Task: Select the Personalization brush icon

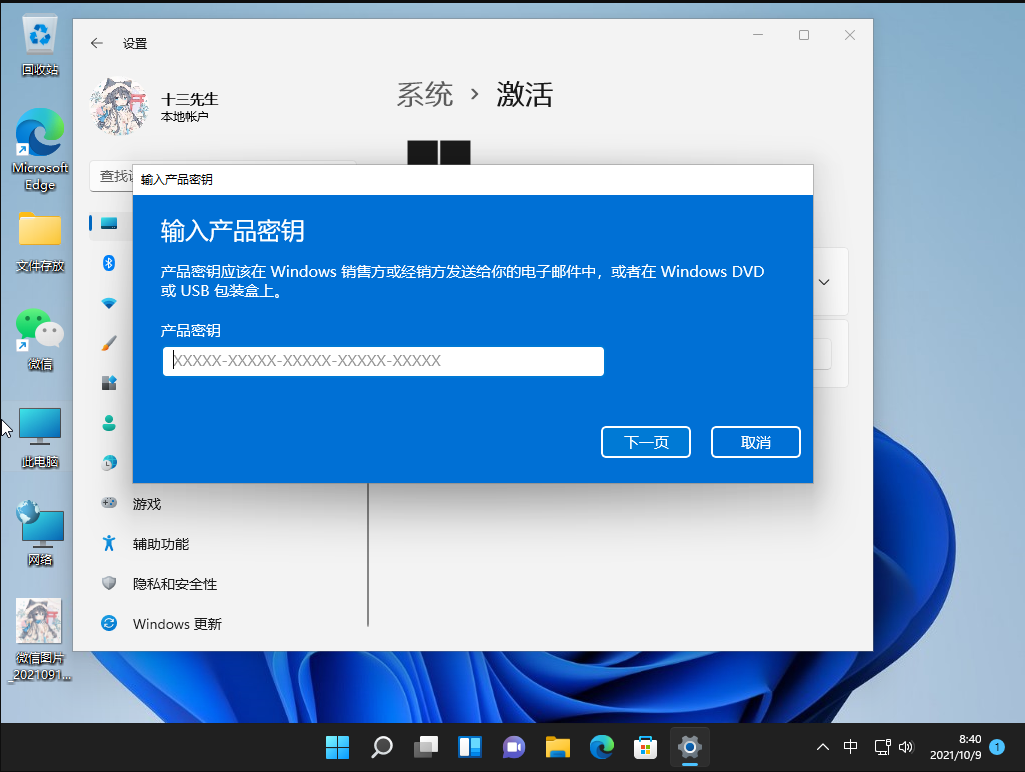Action: coord(108,342)
